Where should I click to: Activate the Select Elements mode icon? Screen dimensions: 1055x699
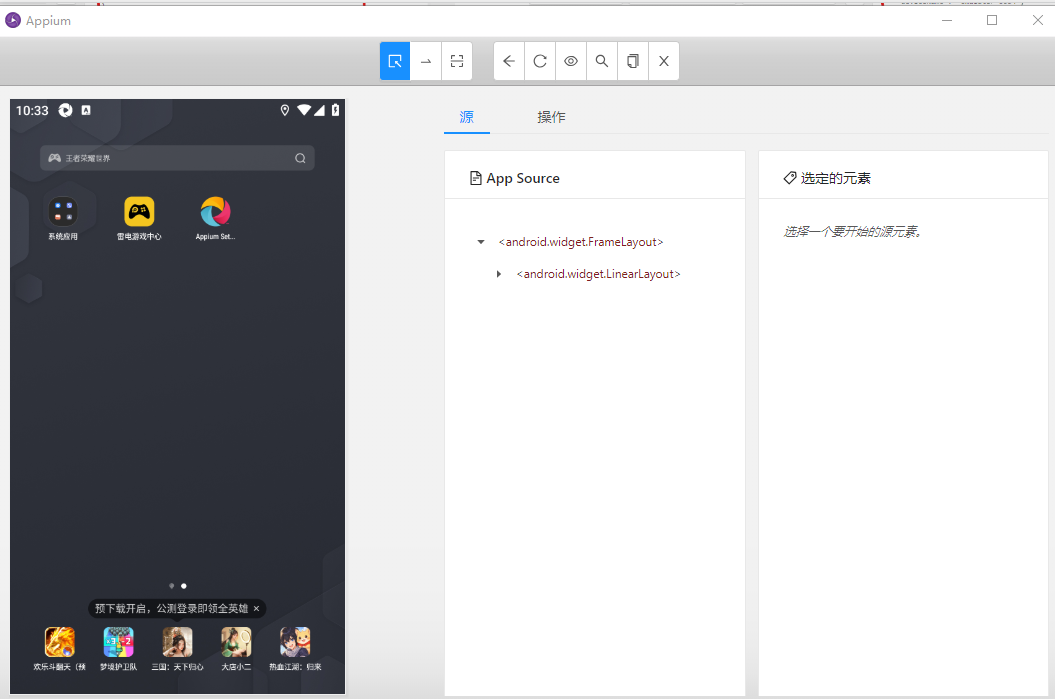[x=395, y=61]
